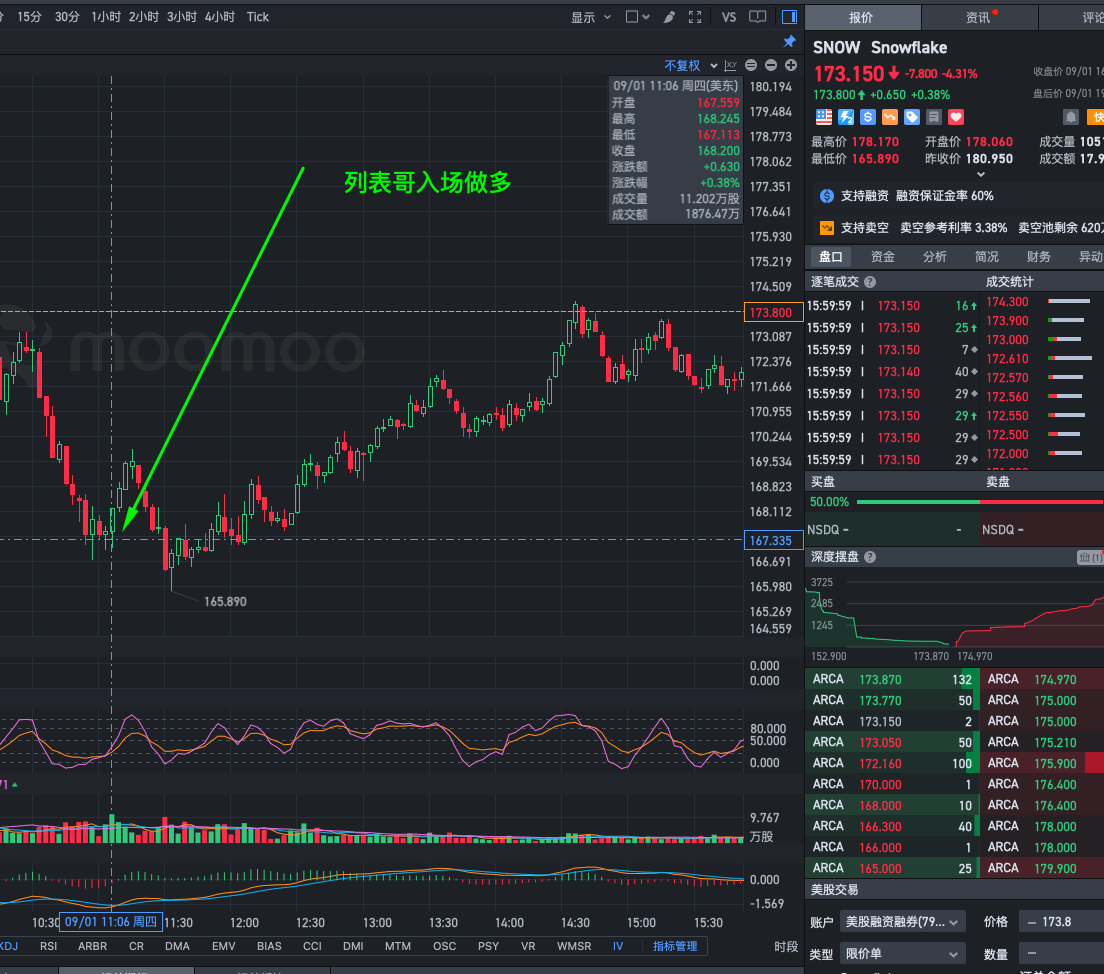This screenshot has height=974, width=1104.
Task: Select ARCA bid row at 173.870
Action: coord(892,680)
